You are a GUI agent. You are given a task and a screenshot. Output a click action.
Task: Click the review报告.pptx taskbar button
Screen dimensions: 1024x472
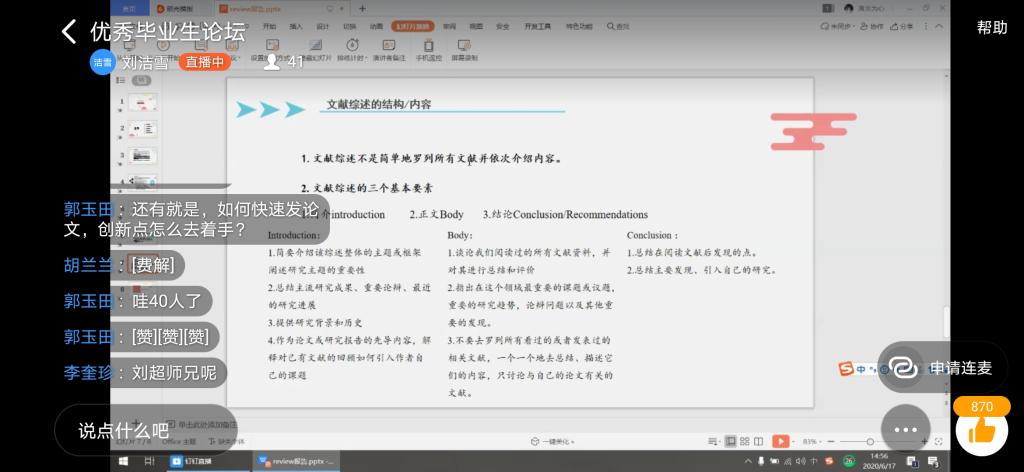click(296, 461)
